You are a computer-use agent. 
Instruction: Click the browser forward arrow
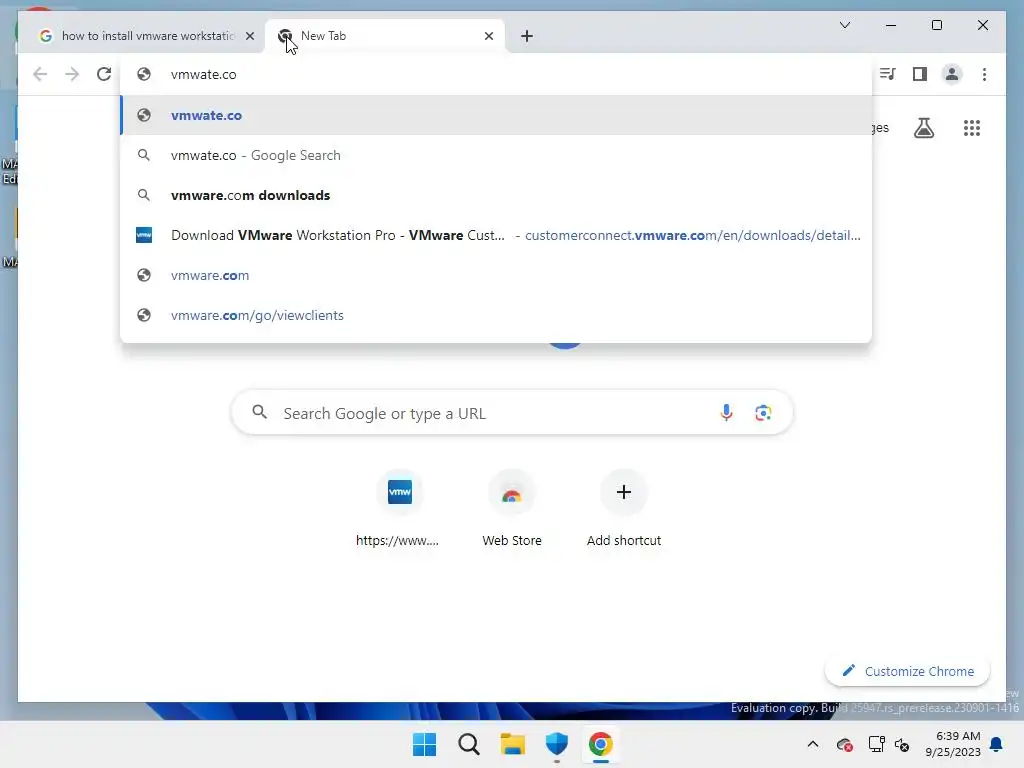coord(72,74)
